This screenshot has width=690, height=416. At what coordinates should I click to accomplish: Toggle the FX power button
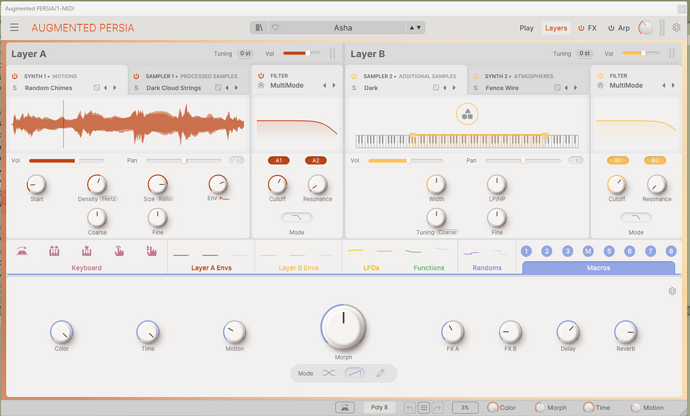tap(581, 28)
